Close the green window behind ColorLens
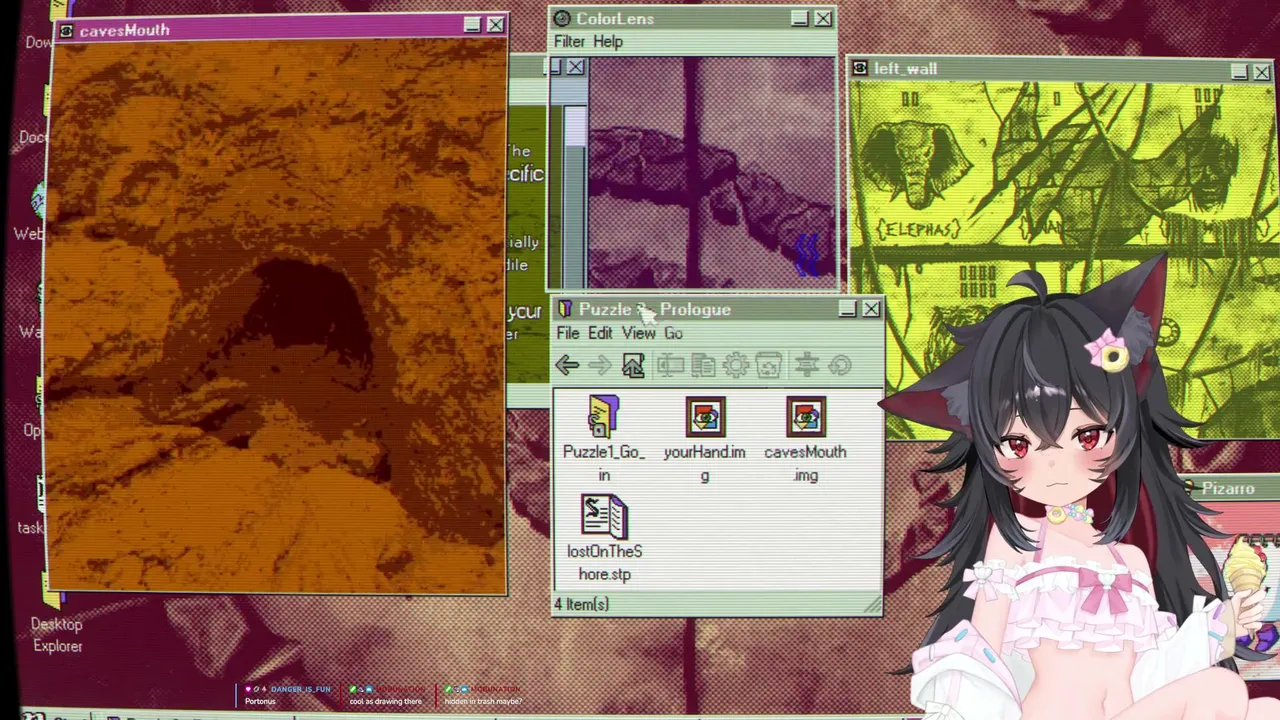The width and height of the screenshot is (1280, 720). tap(575, 67)
